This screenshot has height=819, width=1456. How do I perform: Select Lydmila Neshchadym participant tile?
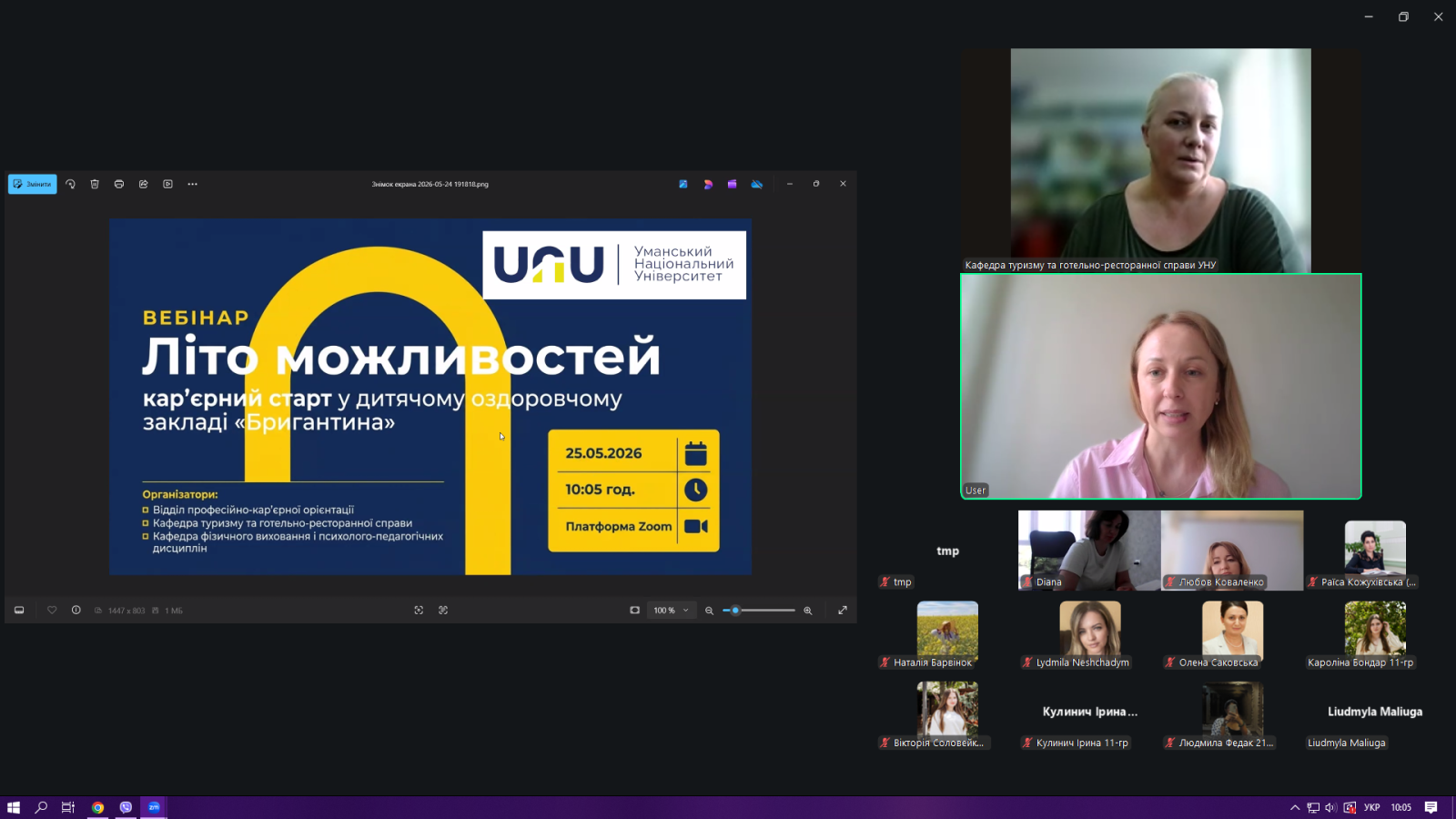1090,632
